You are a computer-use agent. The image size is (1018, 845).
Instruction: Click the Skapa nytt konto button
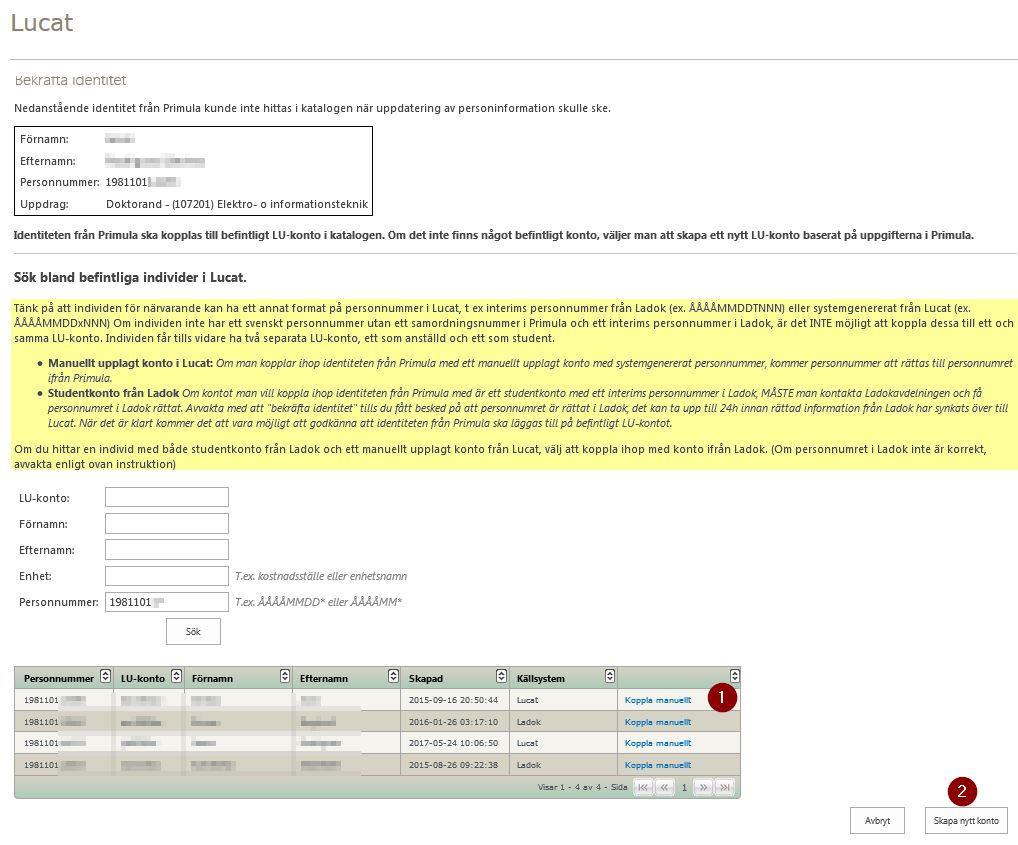pyautogui.click(x=966, y=820)
